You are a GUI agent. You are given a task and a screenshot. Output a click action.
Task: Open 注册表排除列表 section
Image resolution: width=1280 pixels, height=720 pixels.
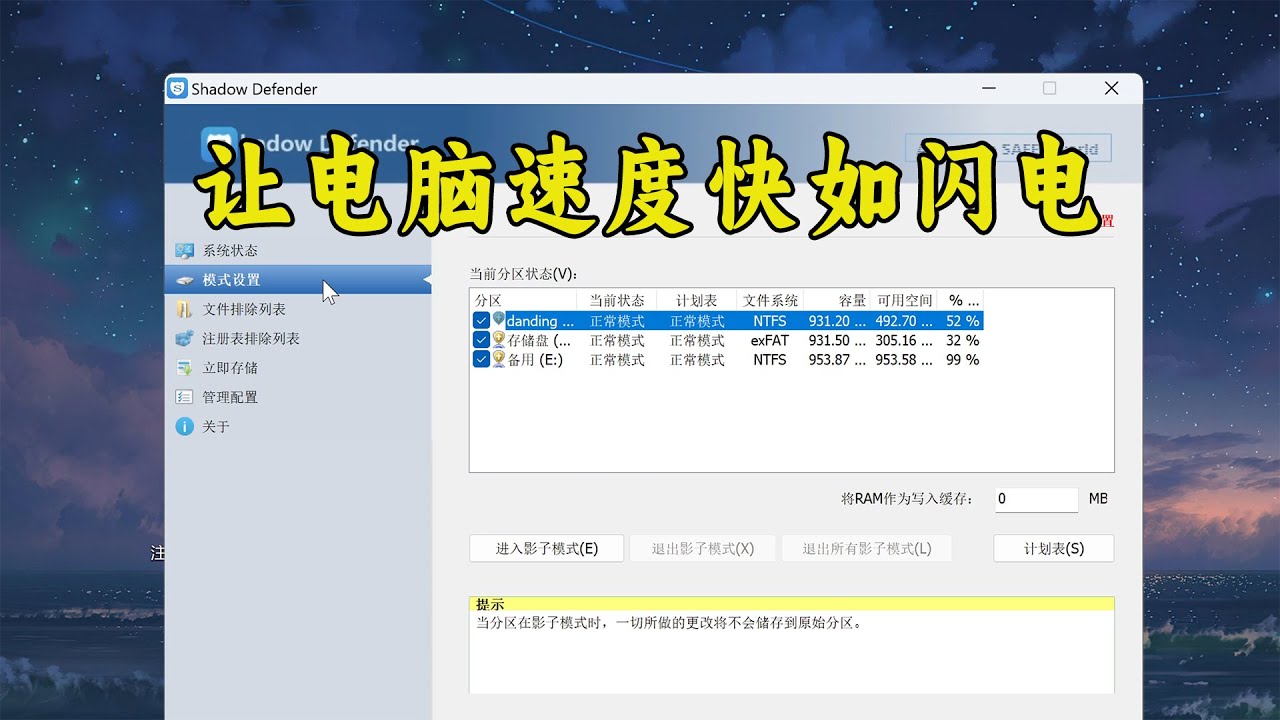(x=251, y=339)
